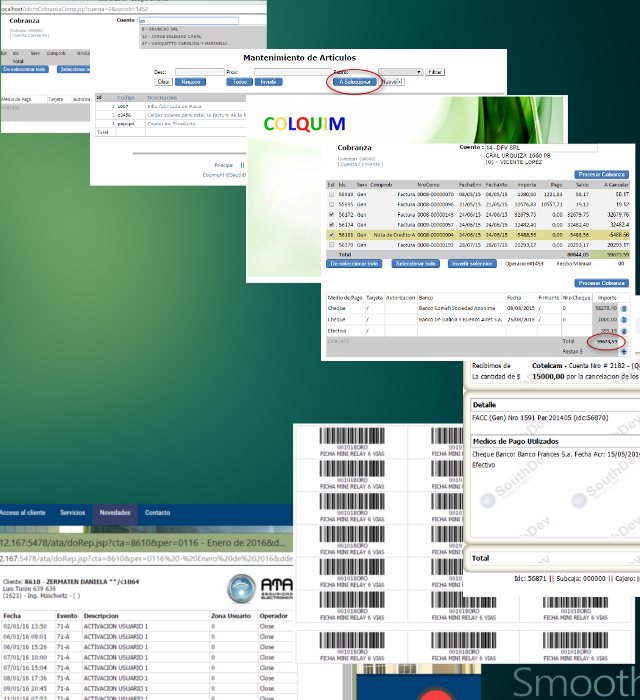Viewport: 640px width, 700px height.
Task: Click the event row dated '06/01/16 09:01'
Action: (146, 637)
